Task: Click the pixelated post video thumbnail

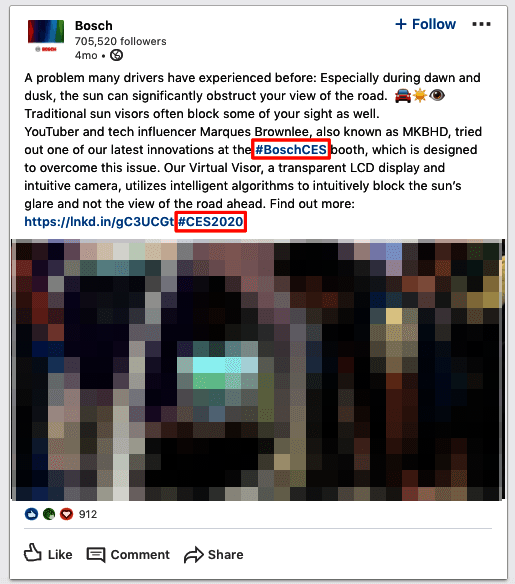Action: 257,370
